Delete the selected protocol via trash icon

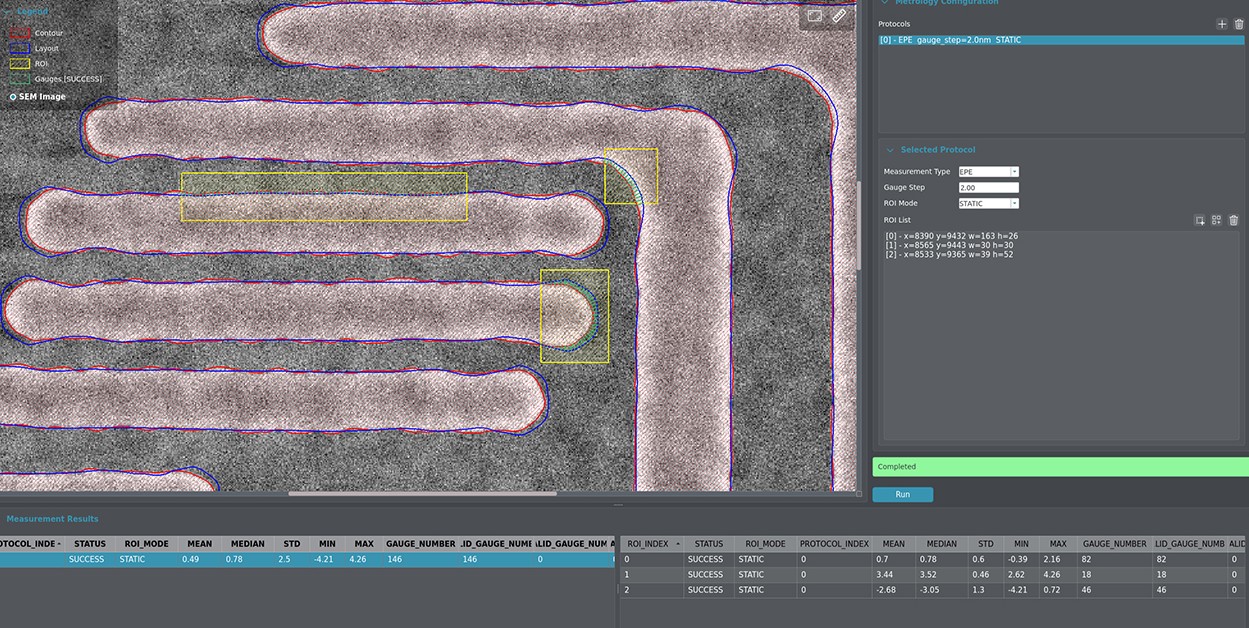pyautogui.click(x=1238, y=24)
